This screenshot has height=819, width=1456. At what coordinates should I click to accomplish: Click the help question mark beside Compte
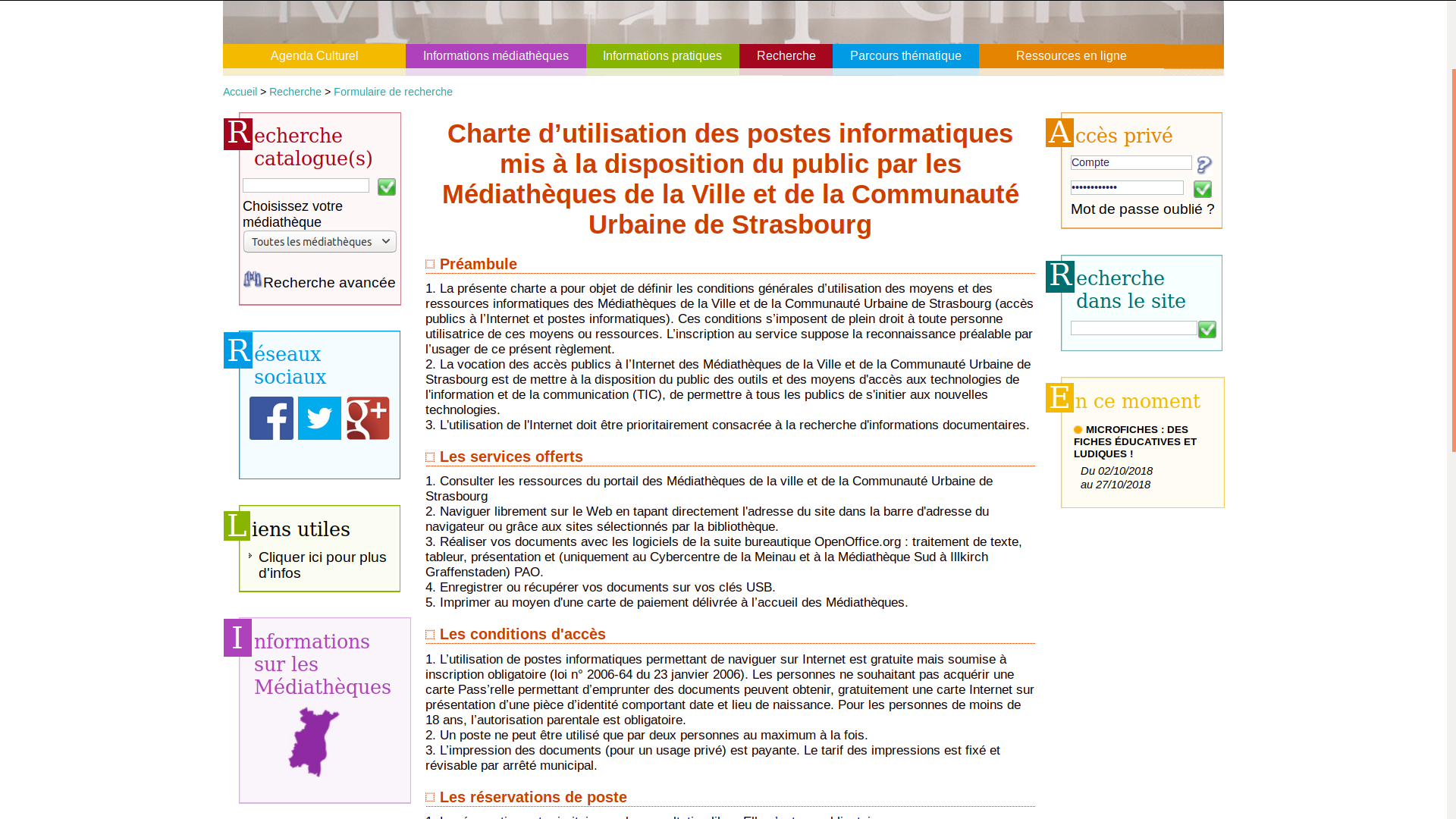point(1204,165)
